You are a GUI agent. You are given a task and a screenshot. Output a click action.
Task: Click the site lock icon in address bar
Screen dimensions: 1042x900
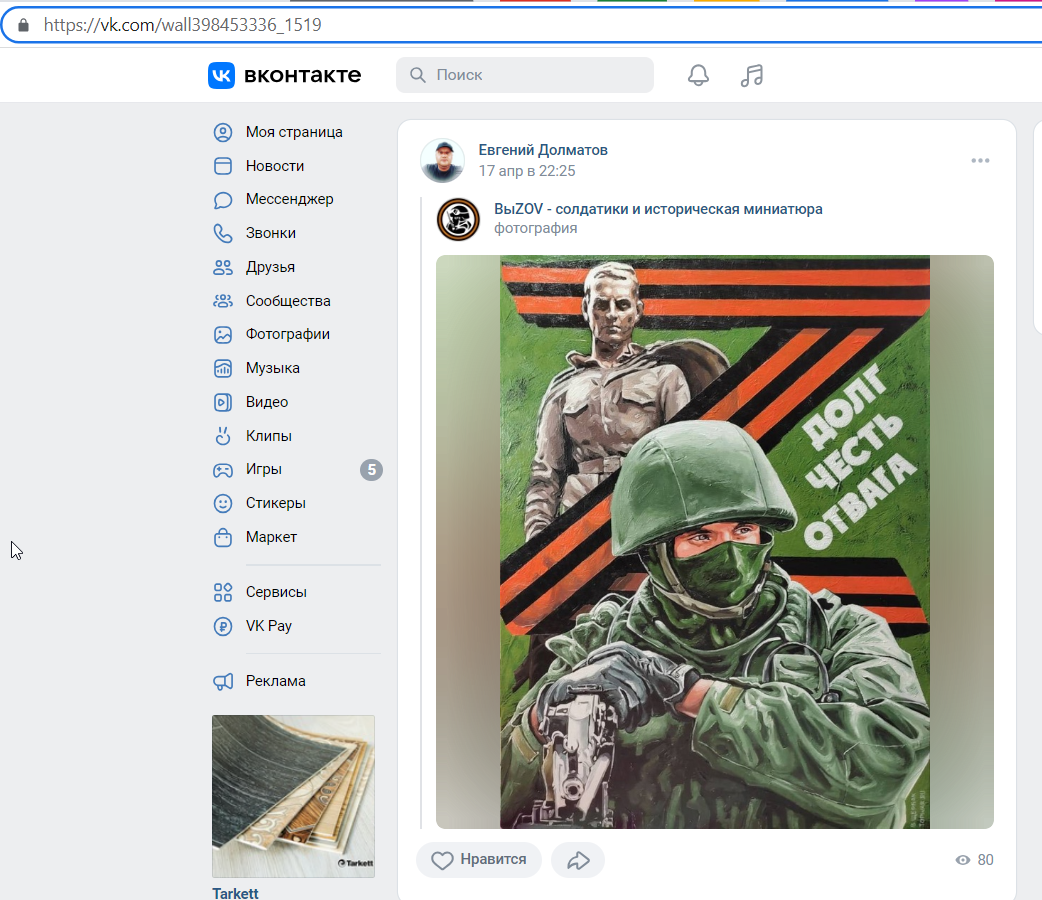[23, 25]
